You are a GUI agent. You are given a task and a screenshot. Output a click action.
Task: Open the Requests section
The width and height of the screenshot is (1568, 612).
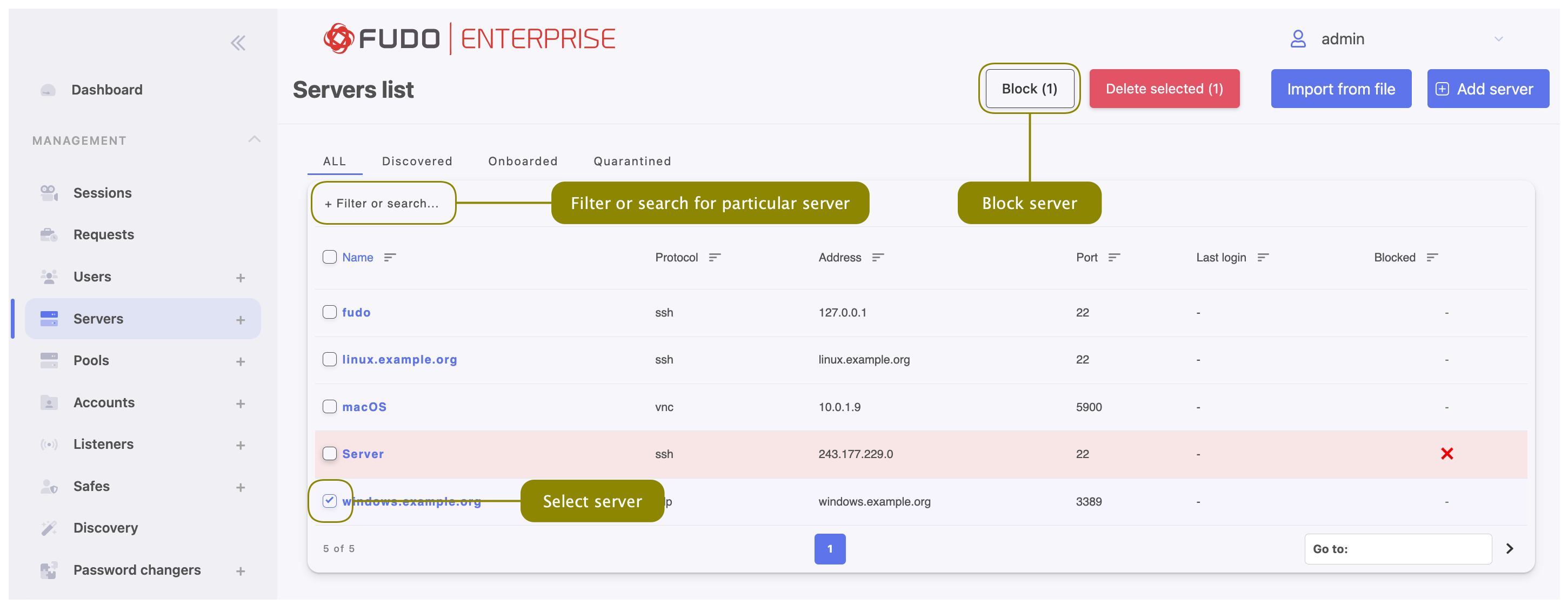(103, 234)
